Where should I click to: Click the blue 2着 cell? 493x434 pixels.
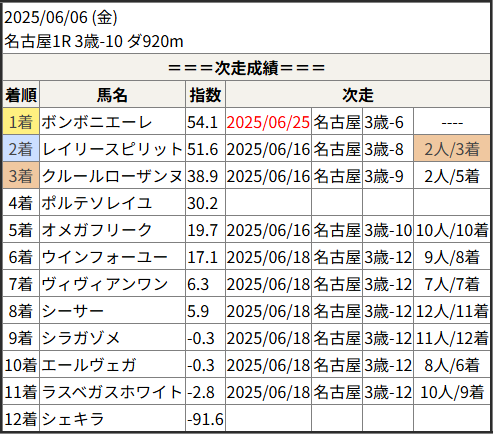[x=21, y=149]
